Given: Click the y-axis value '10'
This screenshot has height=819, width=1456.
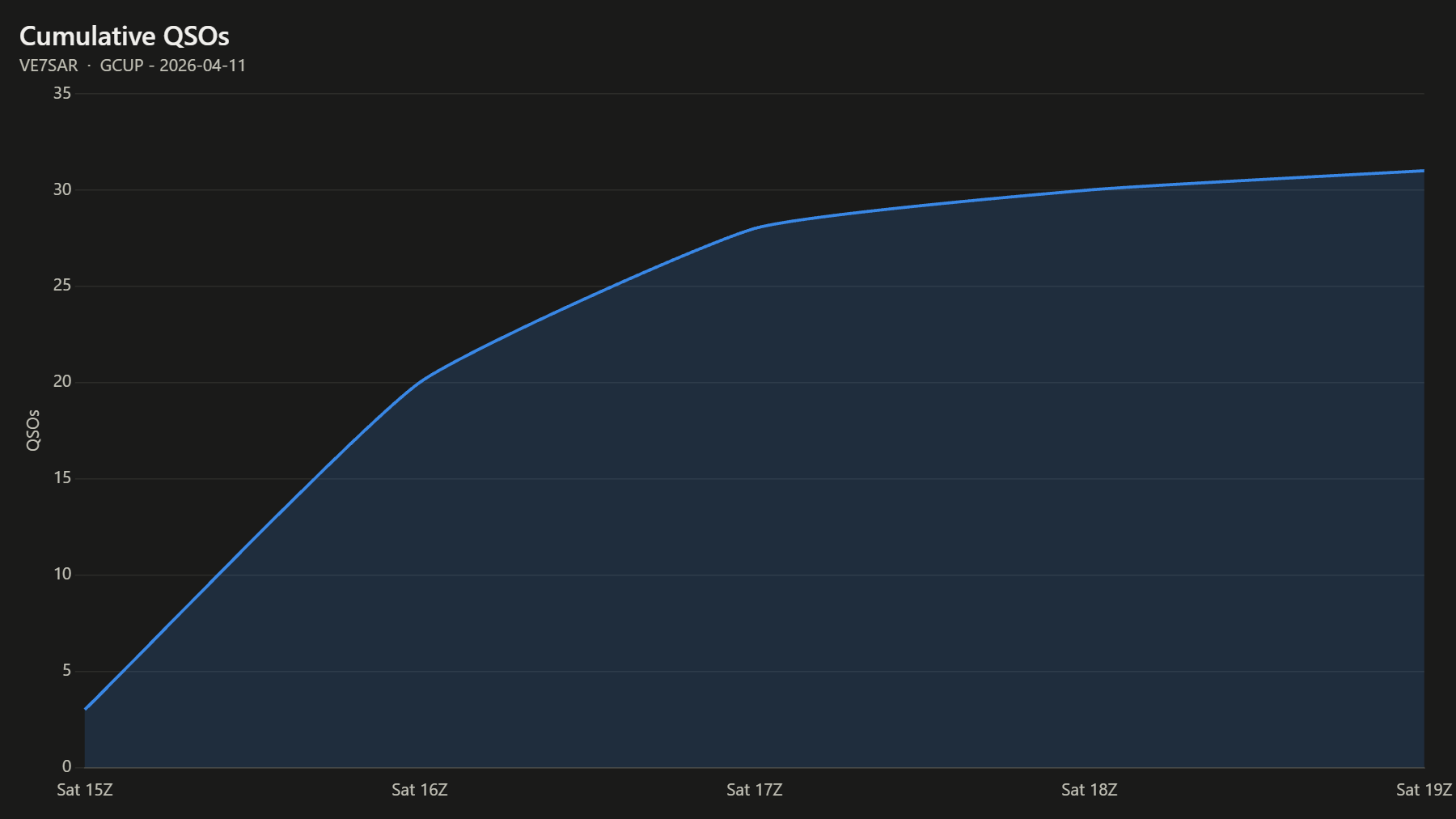Looking at the screenshot, I should (x=62, y=574).
